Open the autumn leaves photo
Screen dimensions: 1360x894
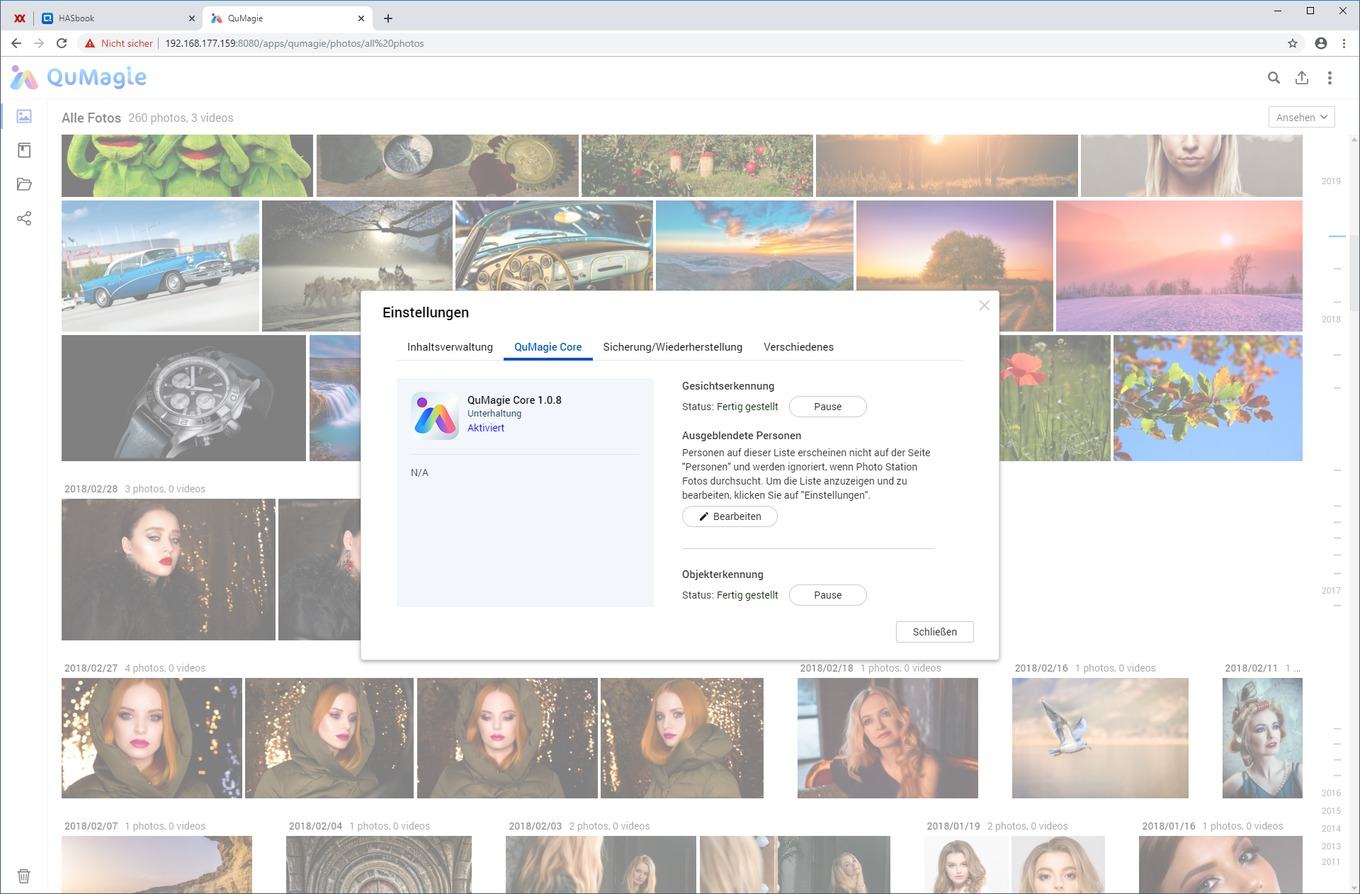coord(1208,398)
